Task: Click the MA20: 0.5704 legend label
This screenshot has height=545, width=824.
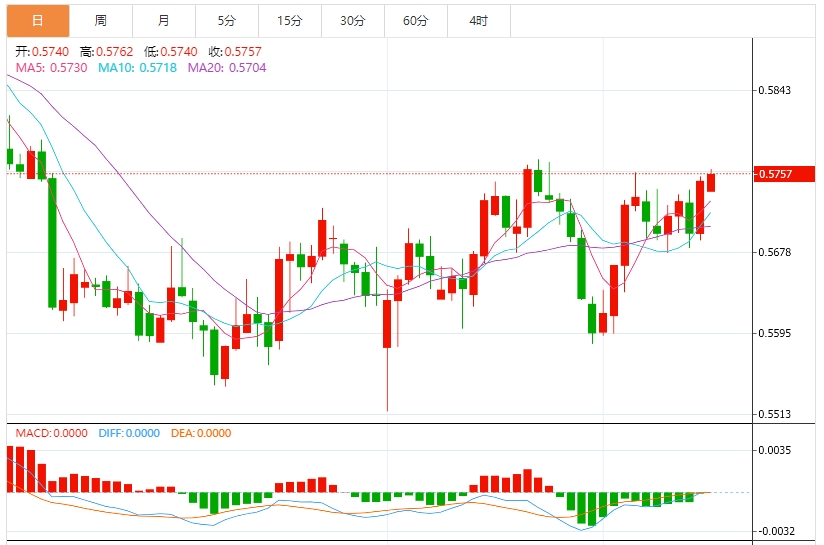Action: pos(227,68)
